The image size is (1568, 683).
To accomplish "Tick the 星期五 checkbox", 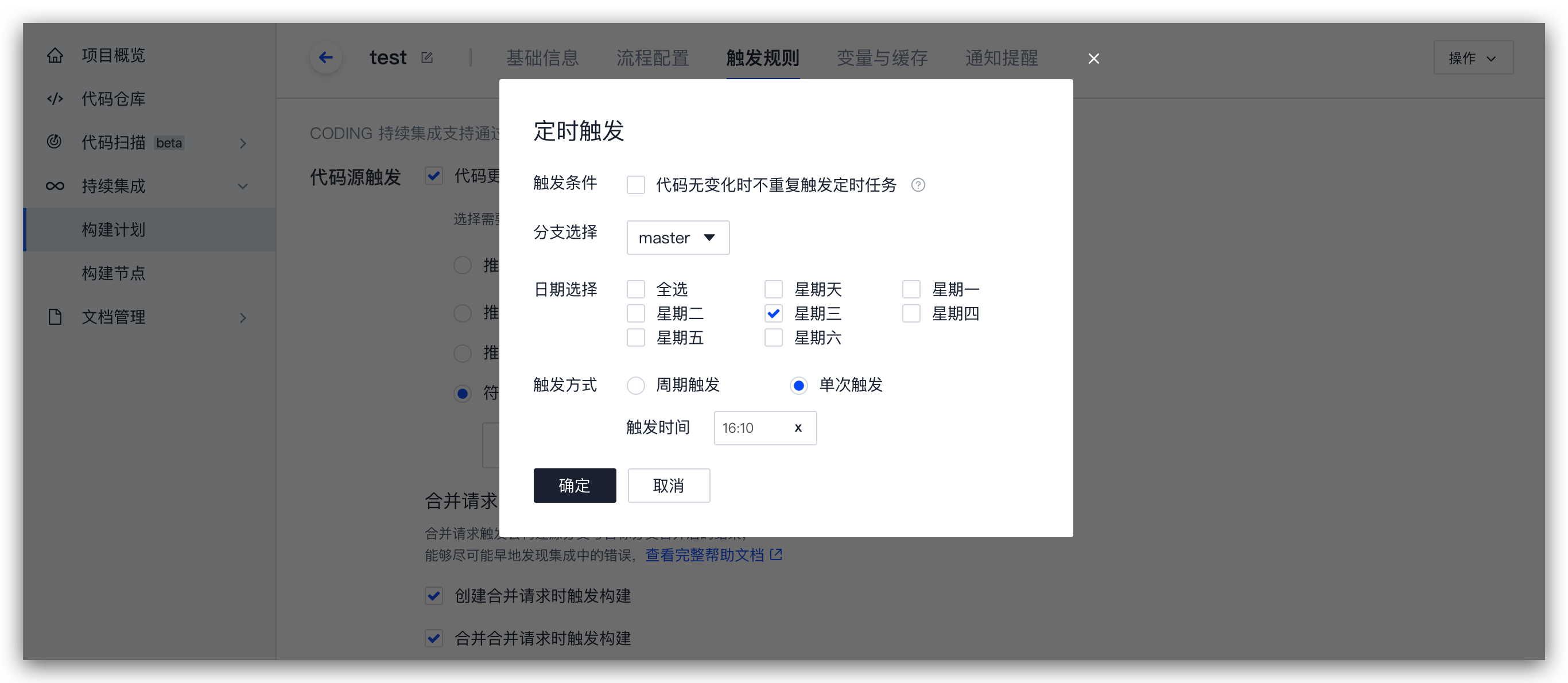I will [635, 338].
